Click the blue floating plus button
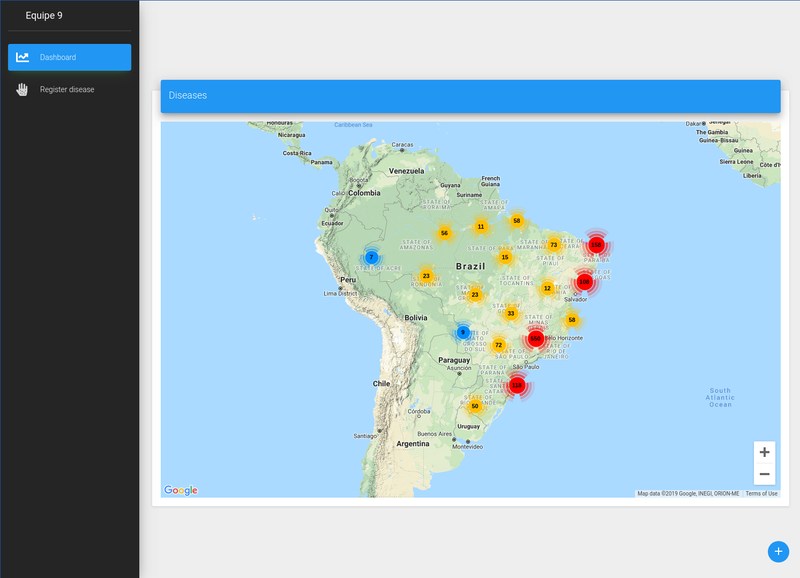The image size is (800, 578). (x=779, y=551)
